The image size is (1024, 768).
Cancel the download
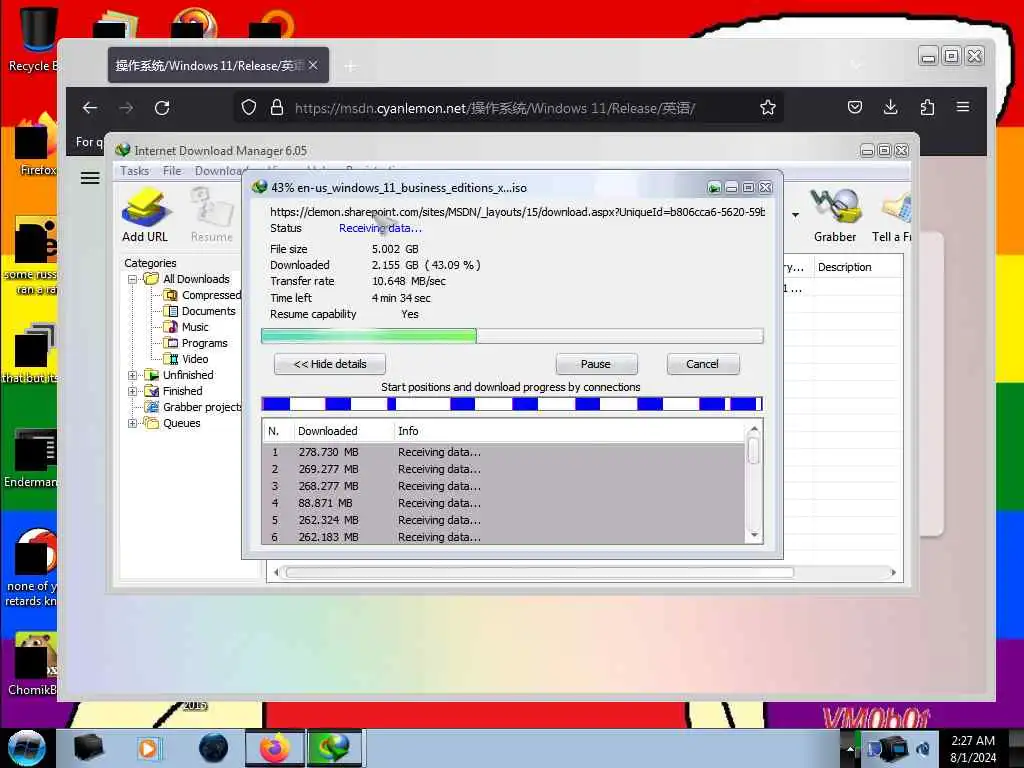click(703, 364)
